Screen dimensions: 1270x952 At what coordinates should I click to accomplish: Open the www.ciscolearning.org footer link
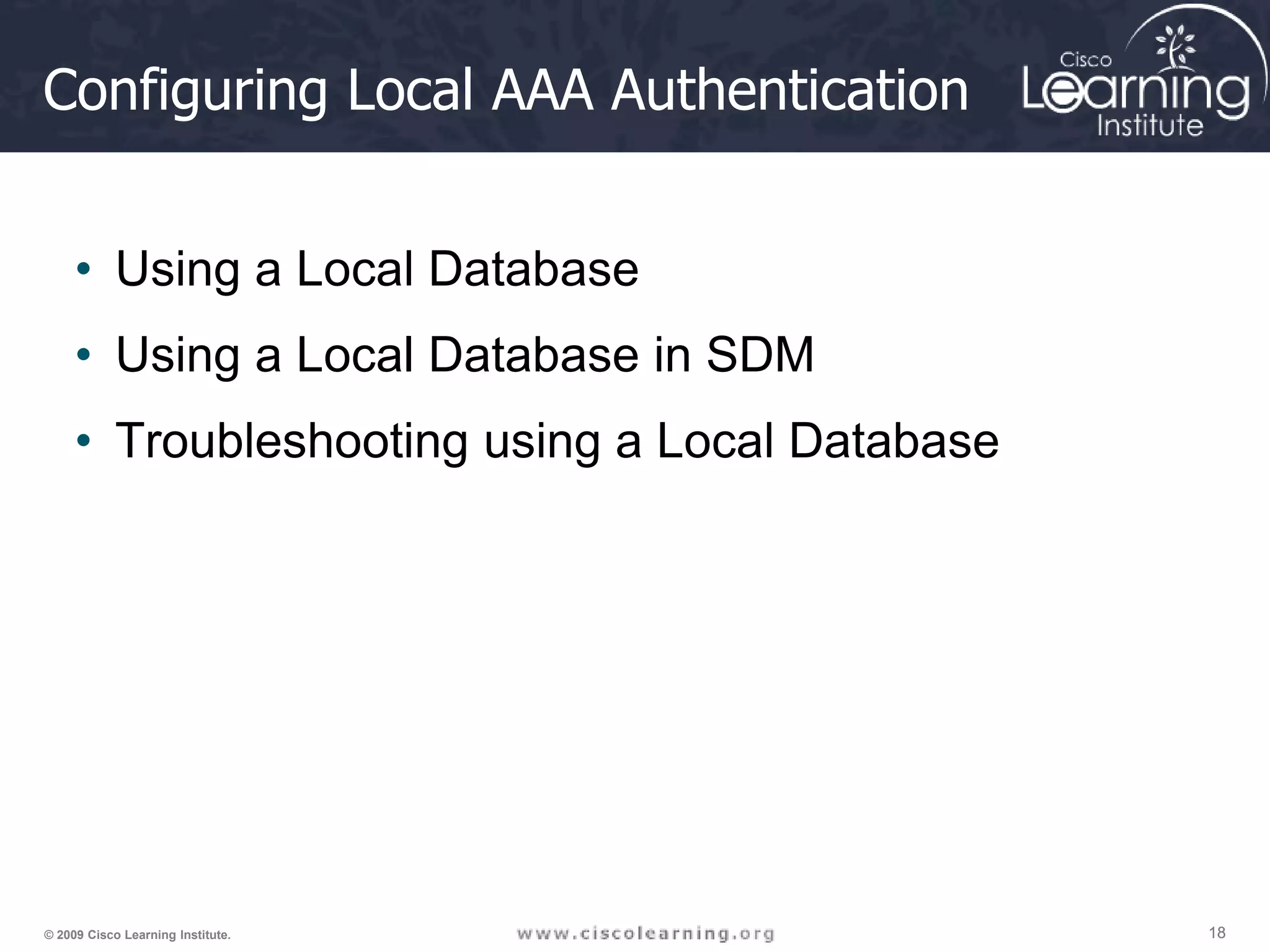(646, 933)
